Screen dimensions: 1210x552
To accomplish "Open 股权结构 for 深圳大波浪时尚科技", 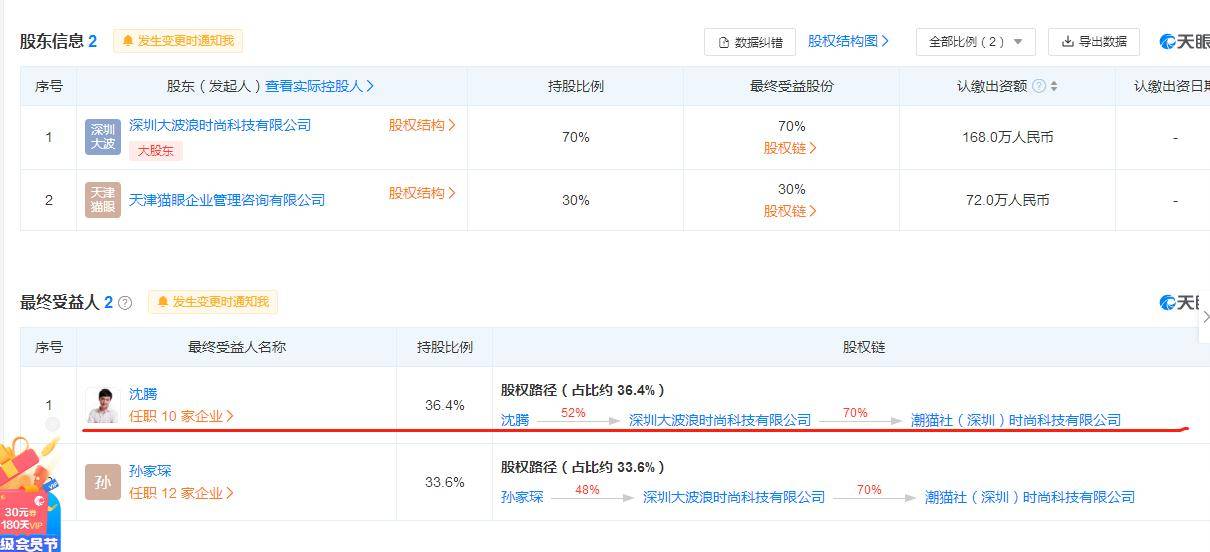I will [x=422, y=125].
